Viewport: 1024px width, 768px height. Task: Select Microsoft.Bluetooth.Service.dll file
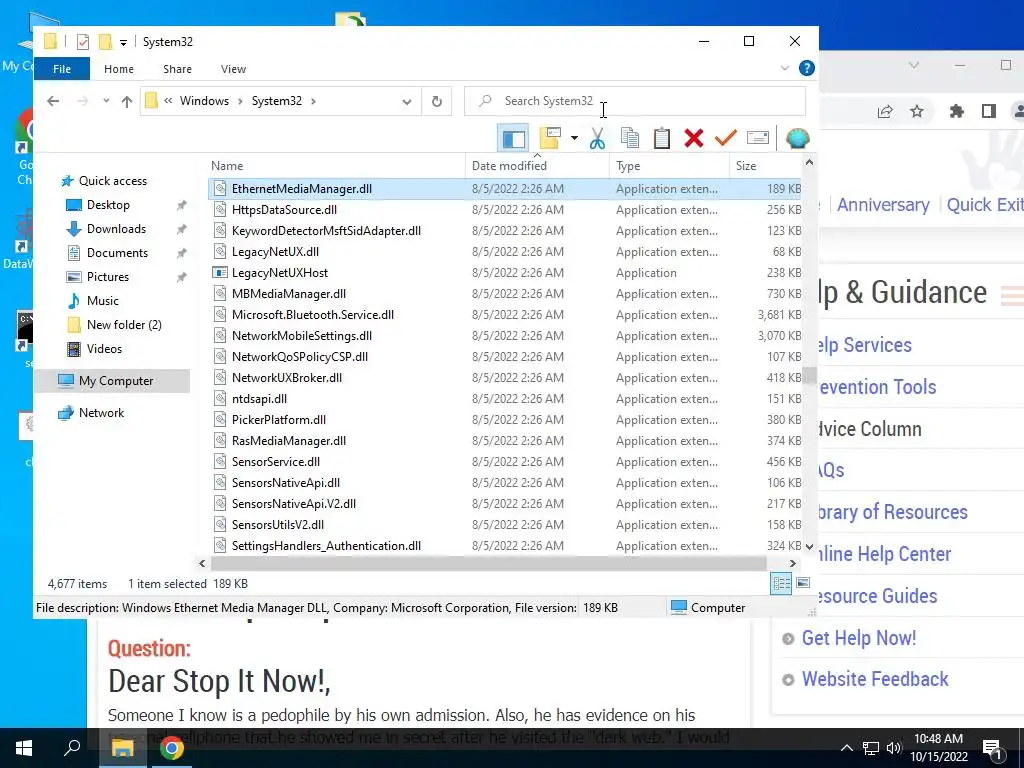505,315
